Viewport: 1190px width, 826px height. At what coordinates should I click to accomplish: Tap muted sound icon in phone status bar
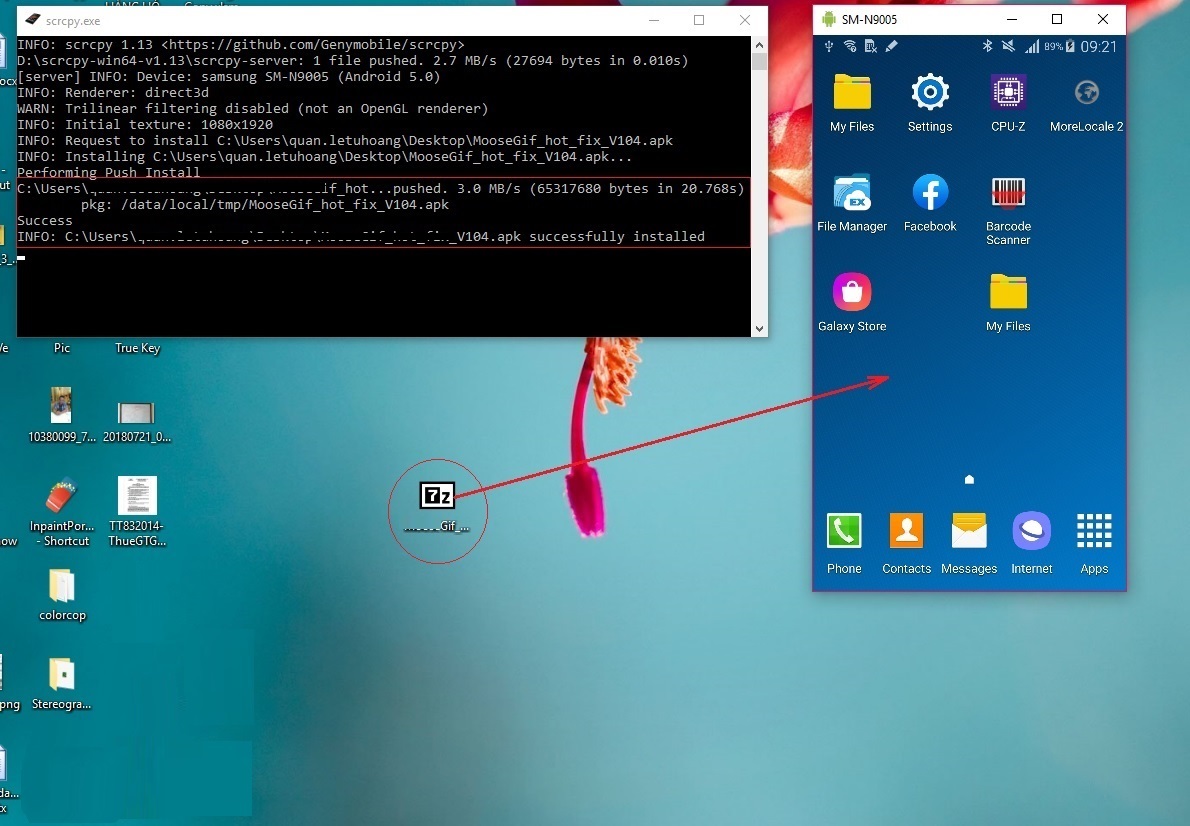pos(1008,46)
